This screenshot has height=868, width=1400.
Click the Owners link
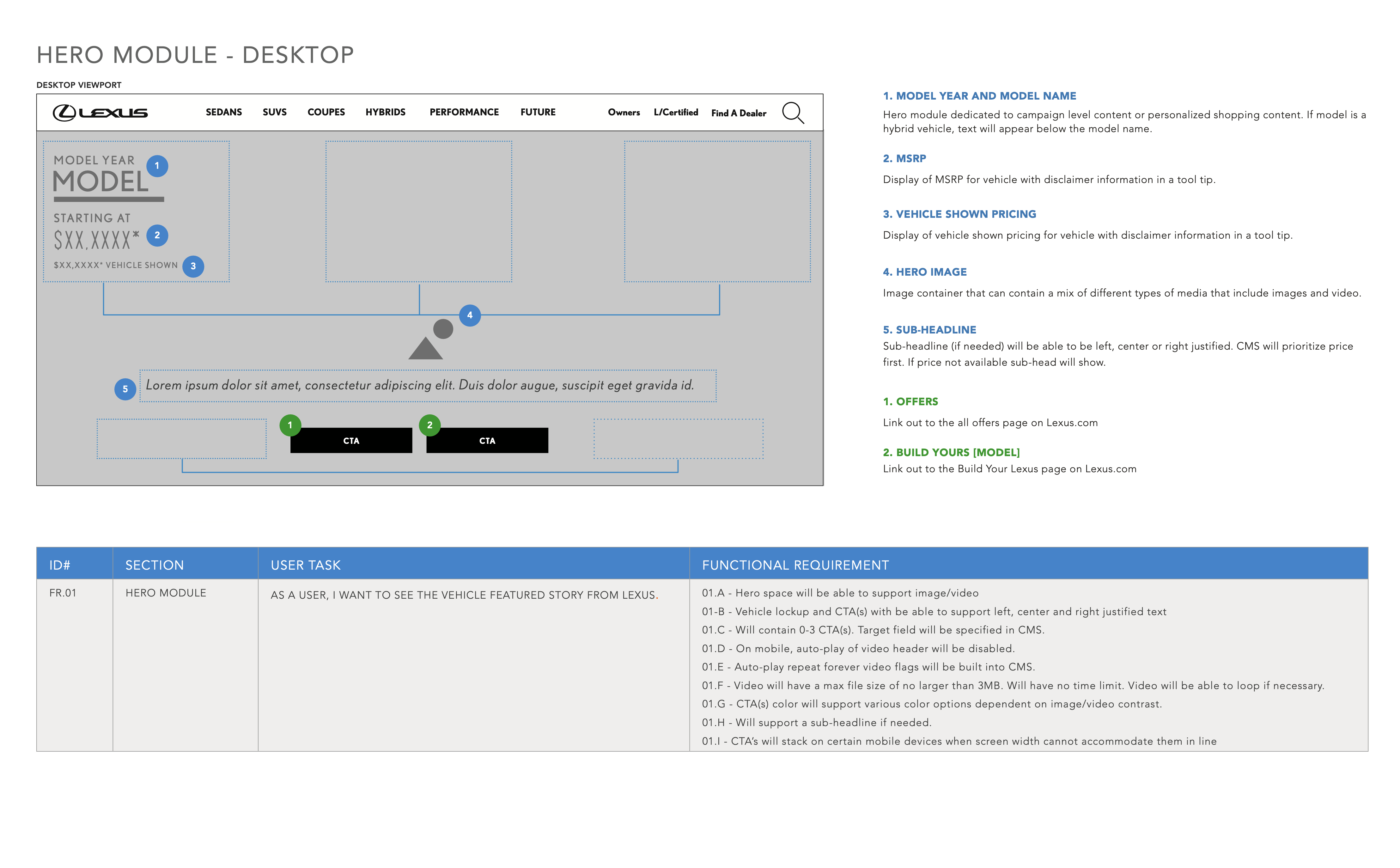[x=624, y=113]
